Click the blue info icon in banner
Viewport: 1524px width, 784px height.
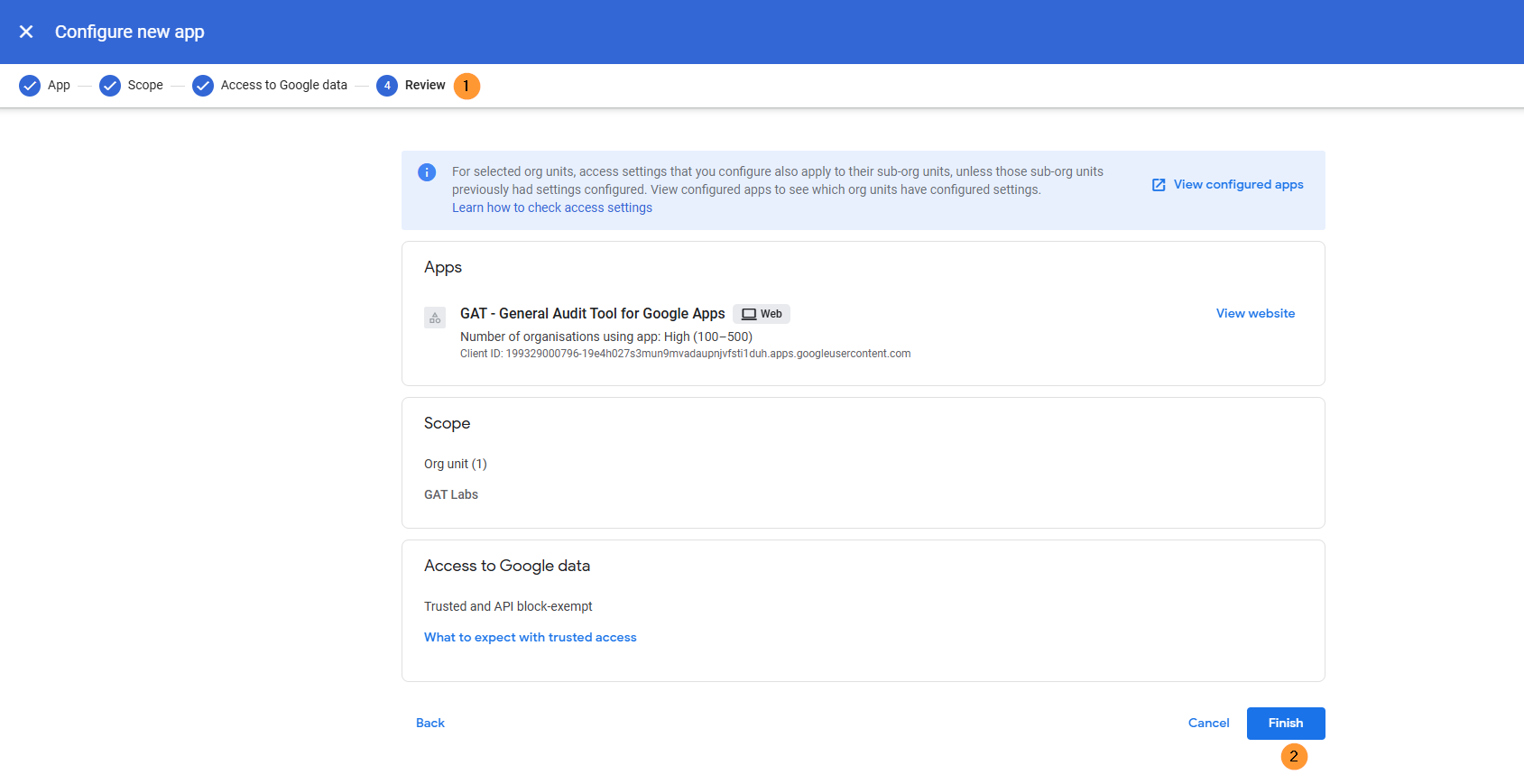tap(428, 172)
